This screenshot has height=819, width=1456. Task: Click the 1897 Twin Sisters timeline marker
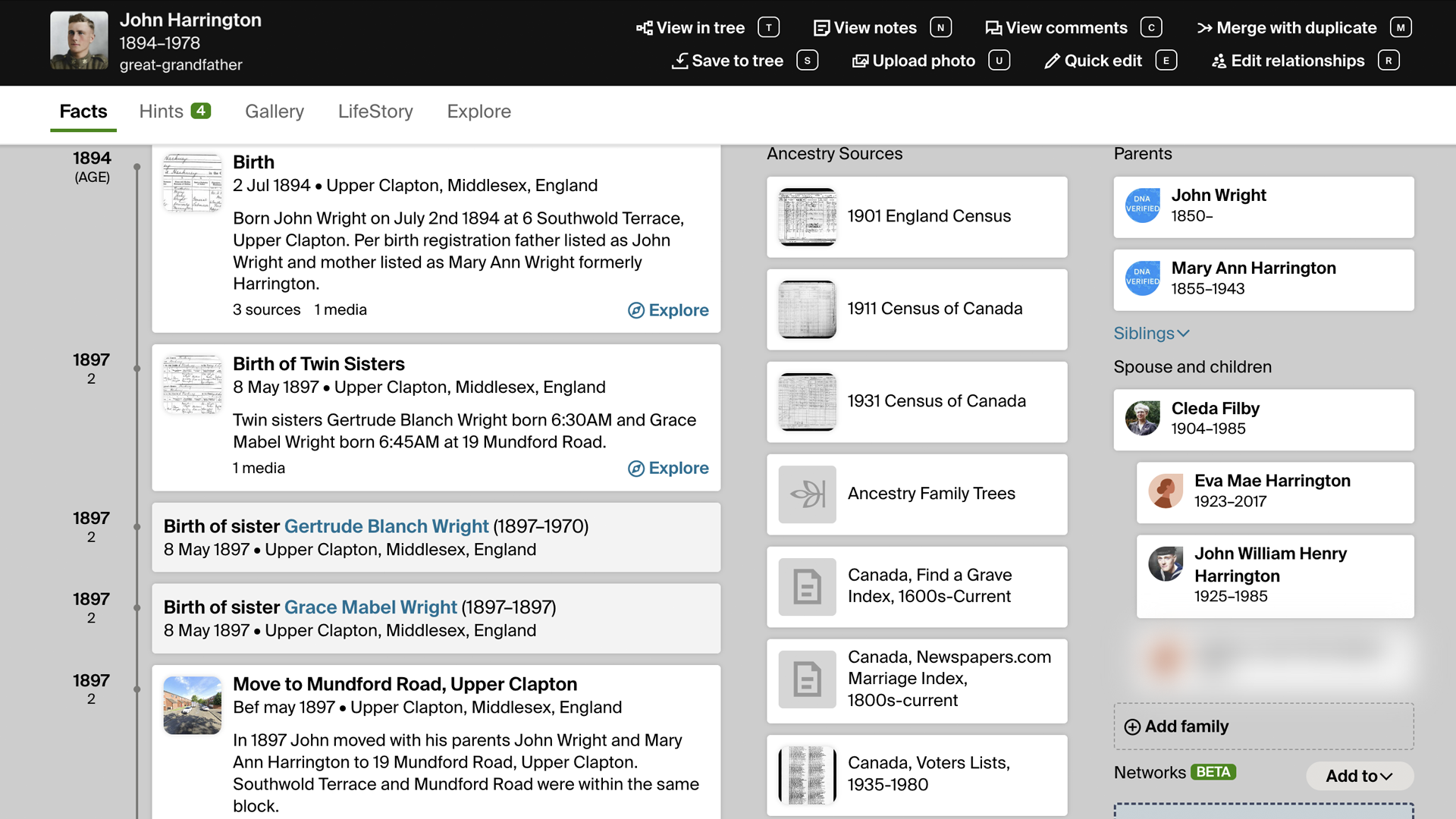[137, 369]
